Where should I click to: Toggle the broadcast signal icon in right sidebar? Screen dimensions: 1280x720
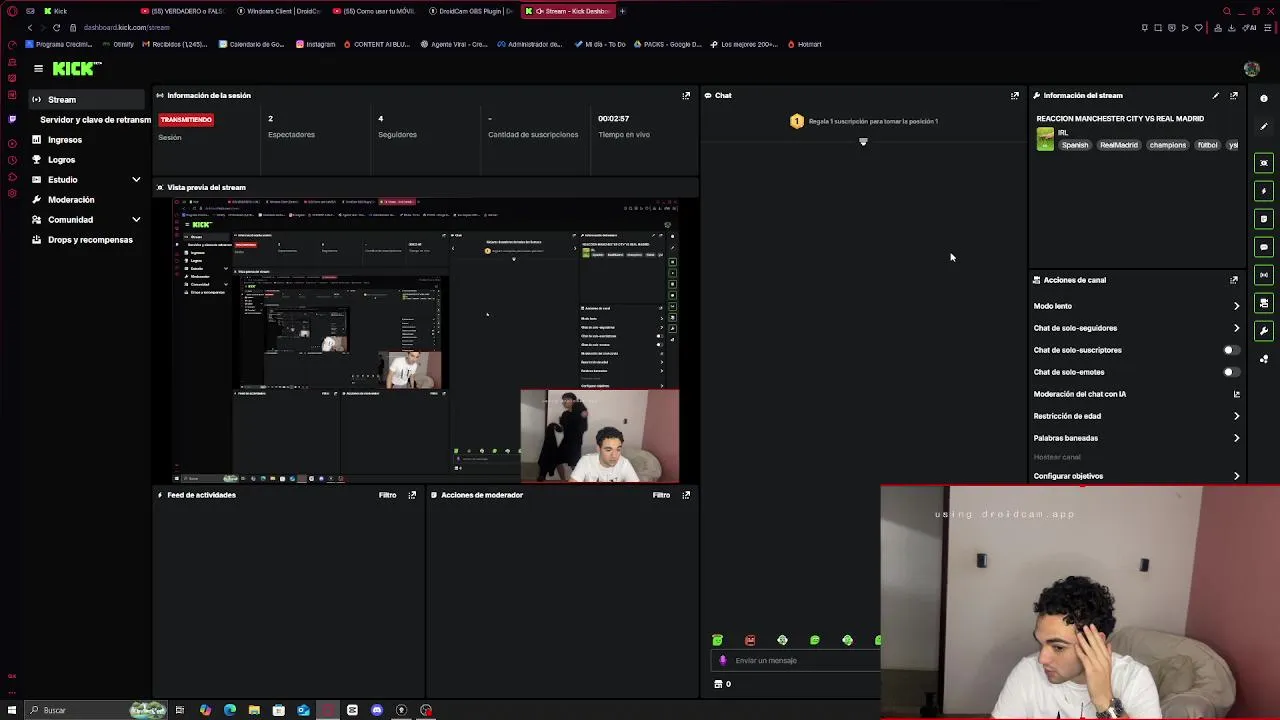pyautogui.click(x=1264, y=275)
